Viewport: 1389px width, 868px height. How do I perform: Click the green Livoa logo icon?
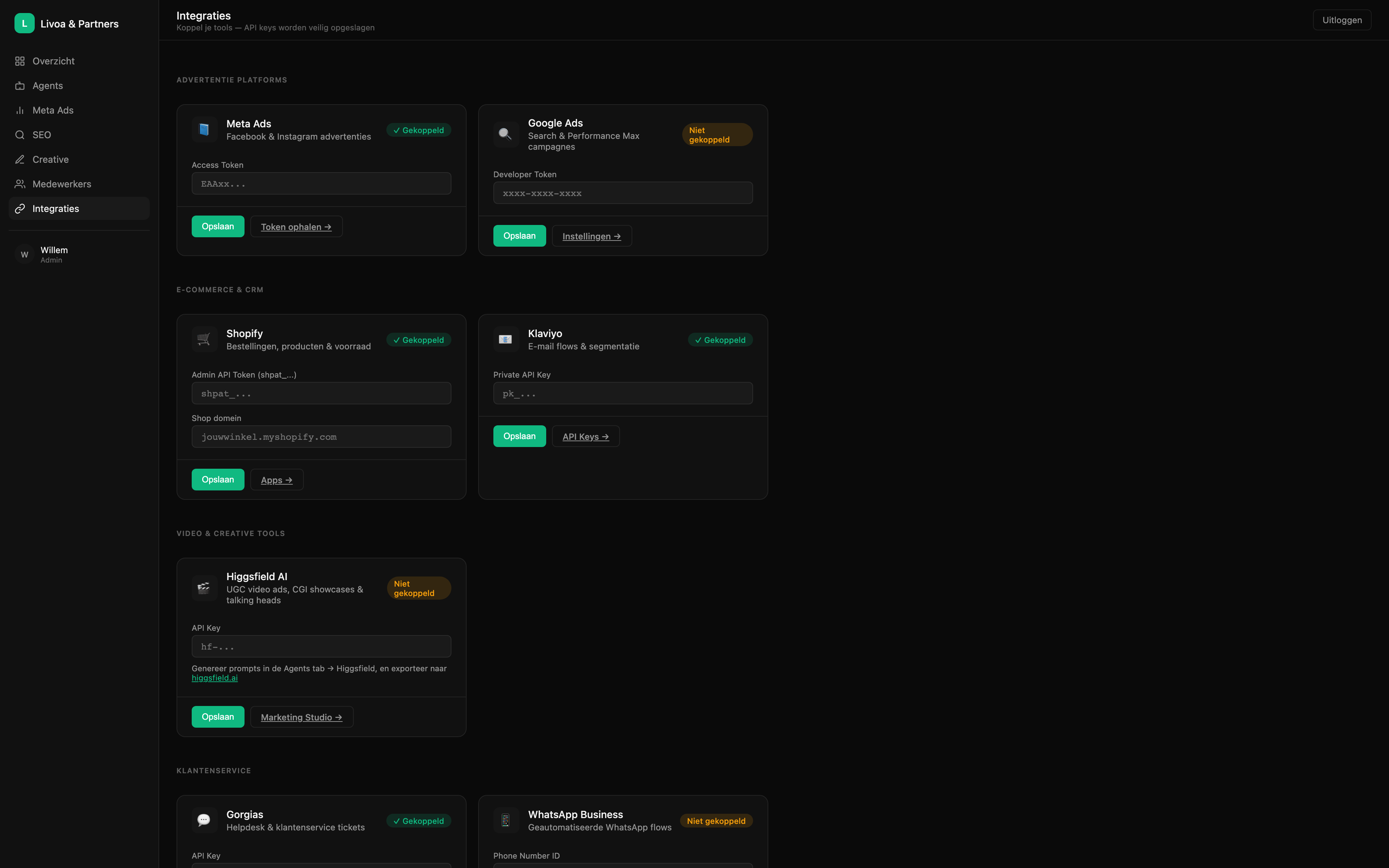(24, 24)
